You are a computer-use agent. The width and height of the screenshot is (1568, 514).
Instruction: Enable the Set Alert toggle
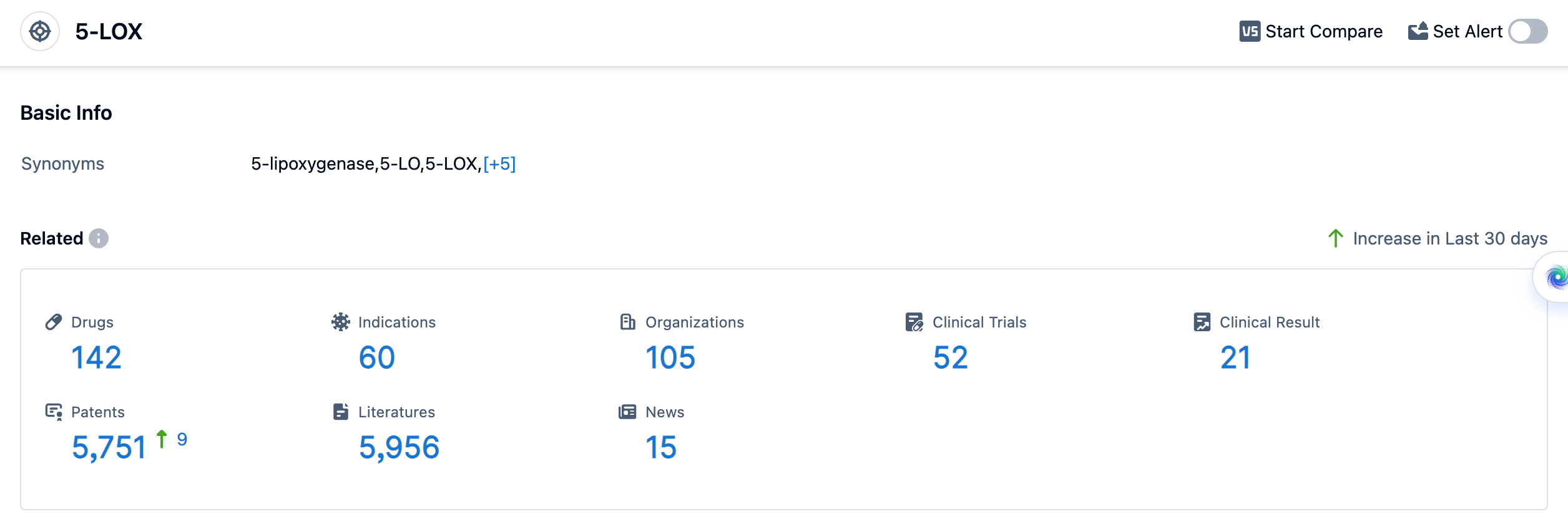tap(1527, 31)
